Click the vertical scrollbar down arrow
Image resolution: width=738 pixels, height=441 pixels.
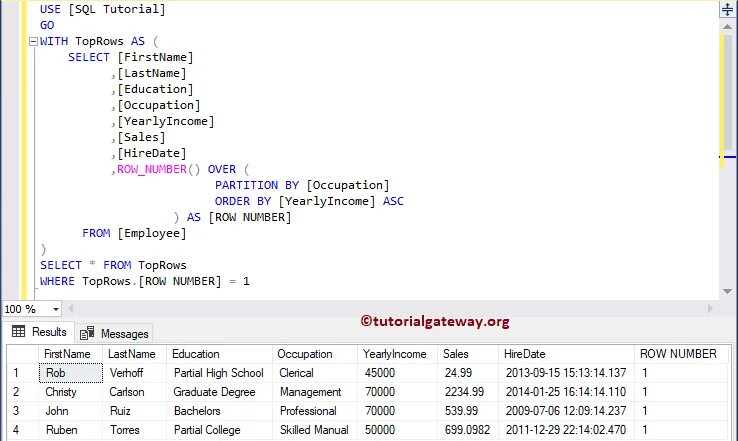[x=727, y=291]
